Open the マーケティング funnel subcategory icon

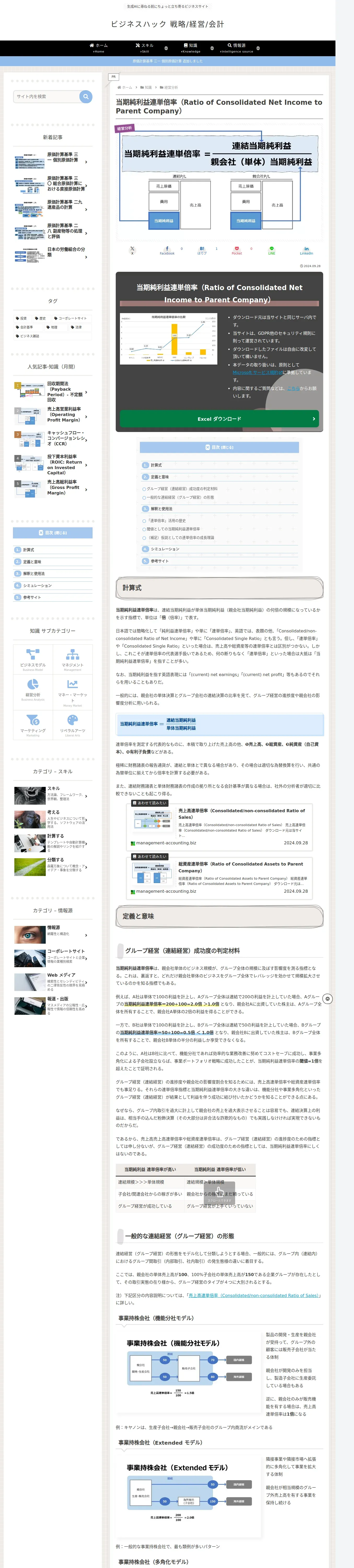[x=33, y=725]
